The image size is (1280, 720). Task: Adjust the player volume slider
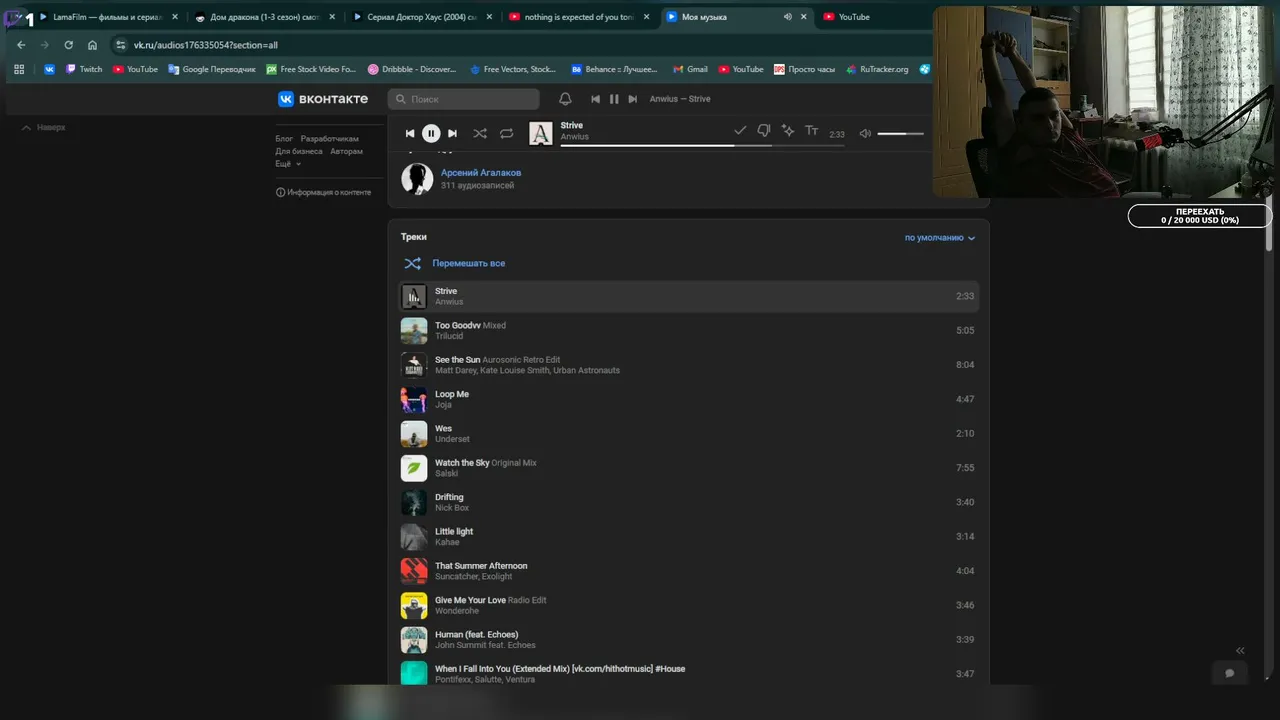[x=900, y=133]
